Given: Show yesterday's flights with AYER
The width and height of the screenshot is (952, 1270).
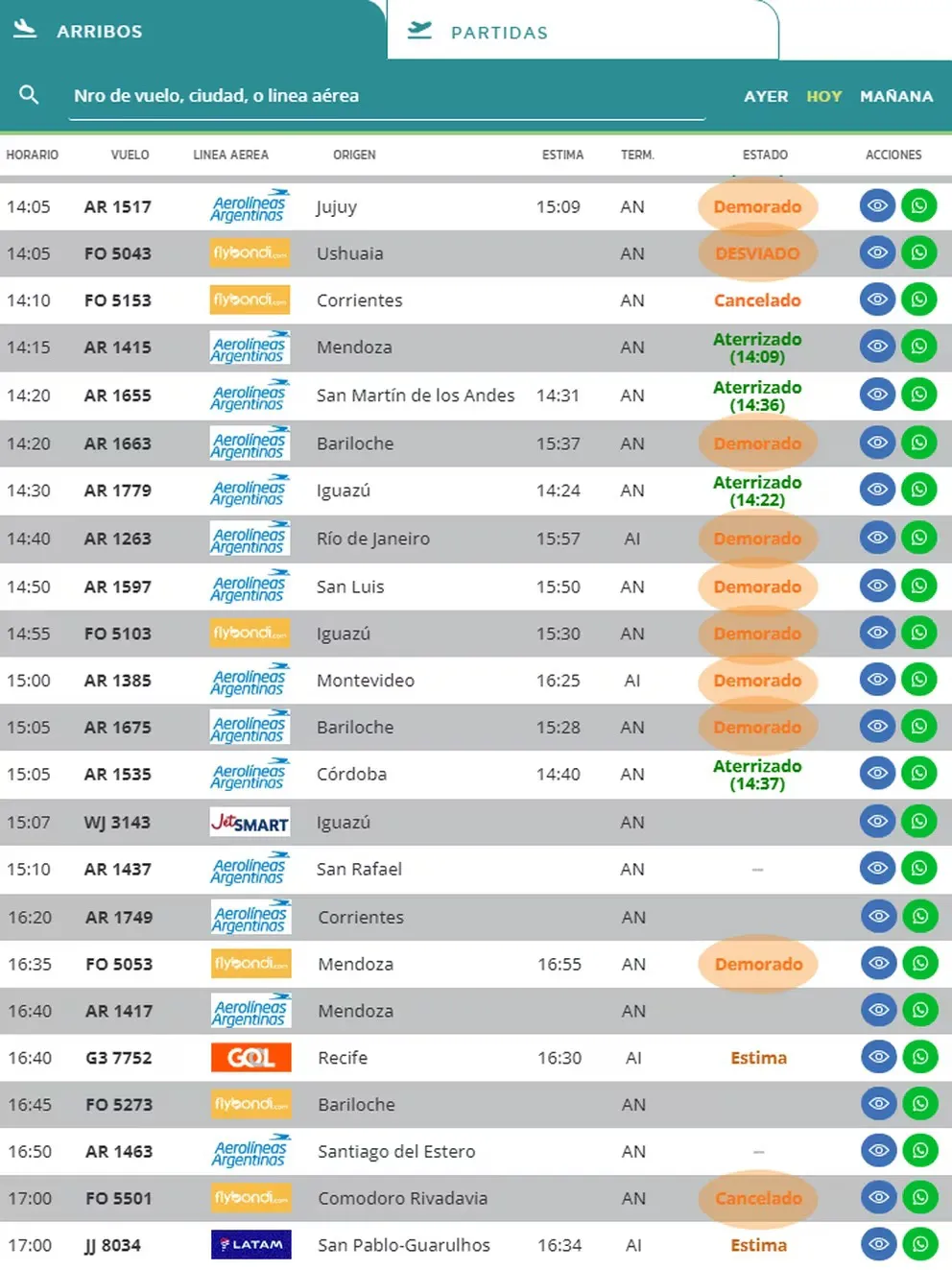Looking at the screenshot, I should 766,96.
